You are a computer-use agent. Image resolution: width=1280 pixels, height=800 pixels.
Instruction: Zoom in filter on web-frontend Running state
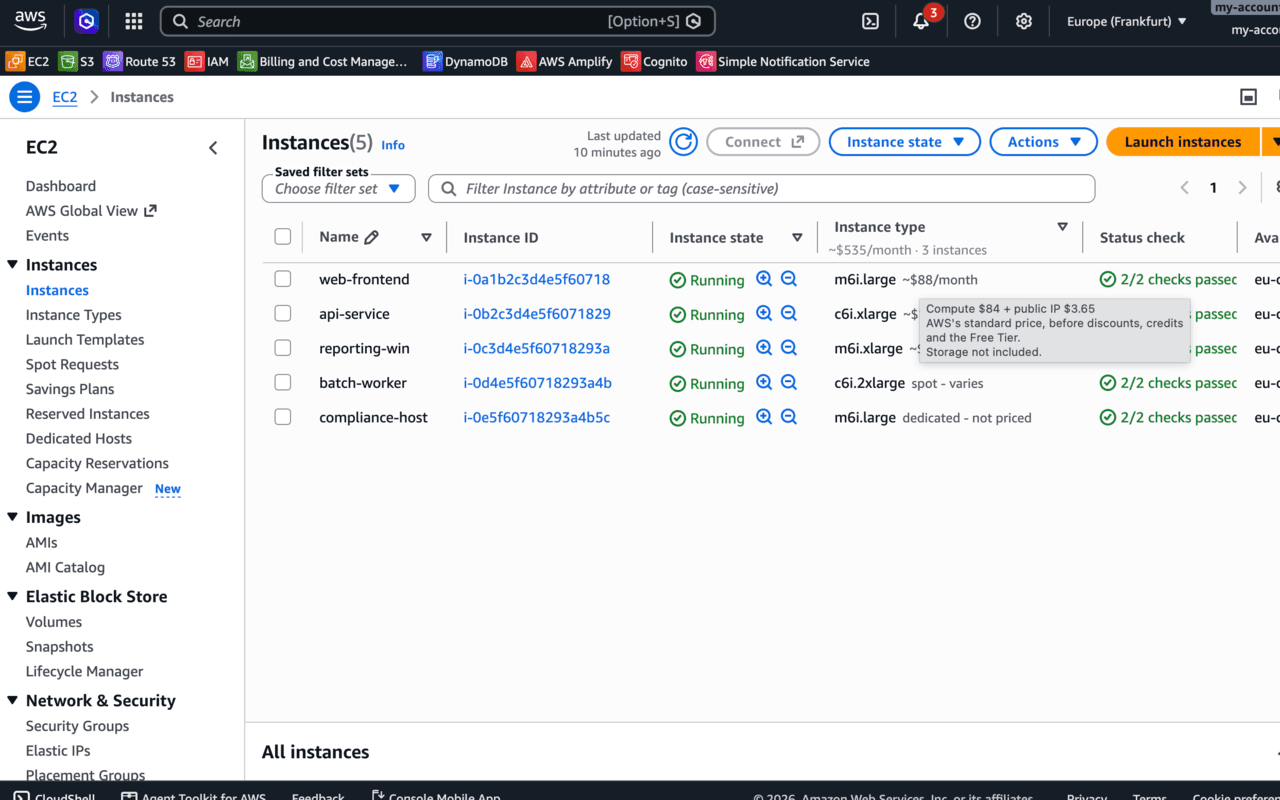tap(764, 279)
